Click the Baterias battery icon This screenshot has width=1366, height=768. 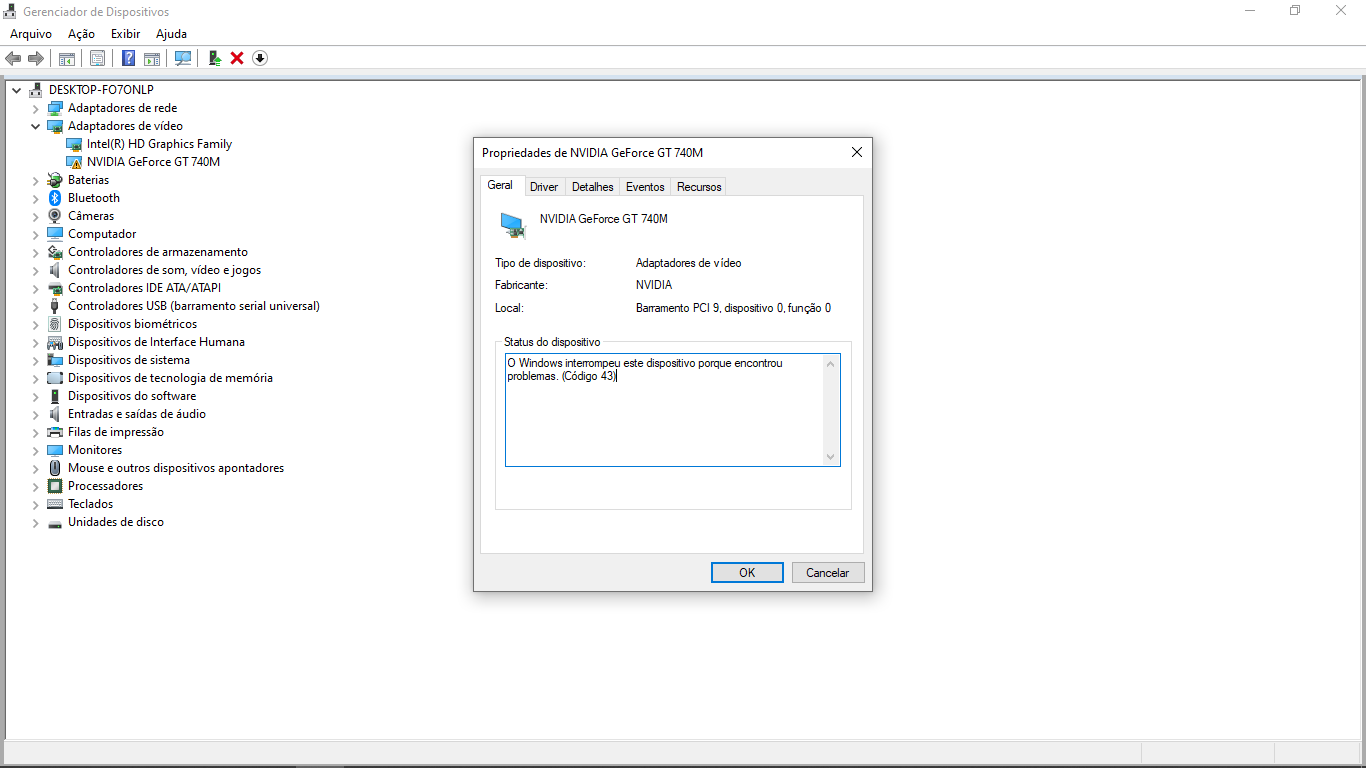coord(55,180)
